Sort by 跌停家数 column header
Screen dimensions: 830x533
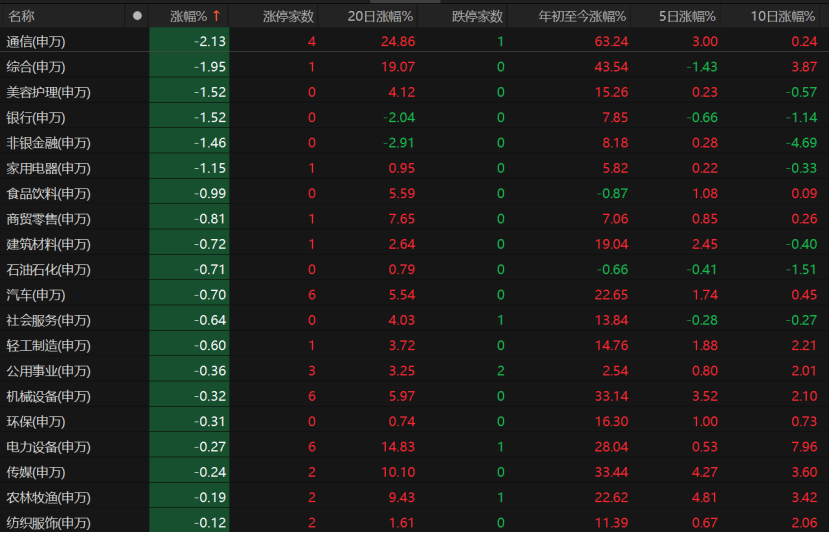(x=477, y=16)
